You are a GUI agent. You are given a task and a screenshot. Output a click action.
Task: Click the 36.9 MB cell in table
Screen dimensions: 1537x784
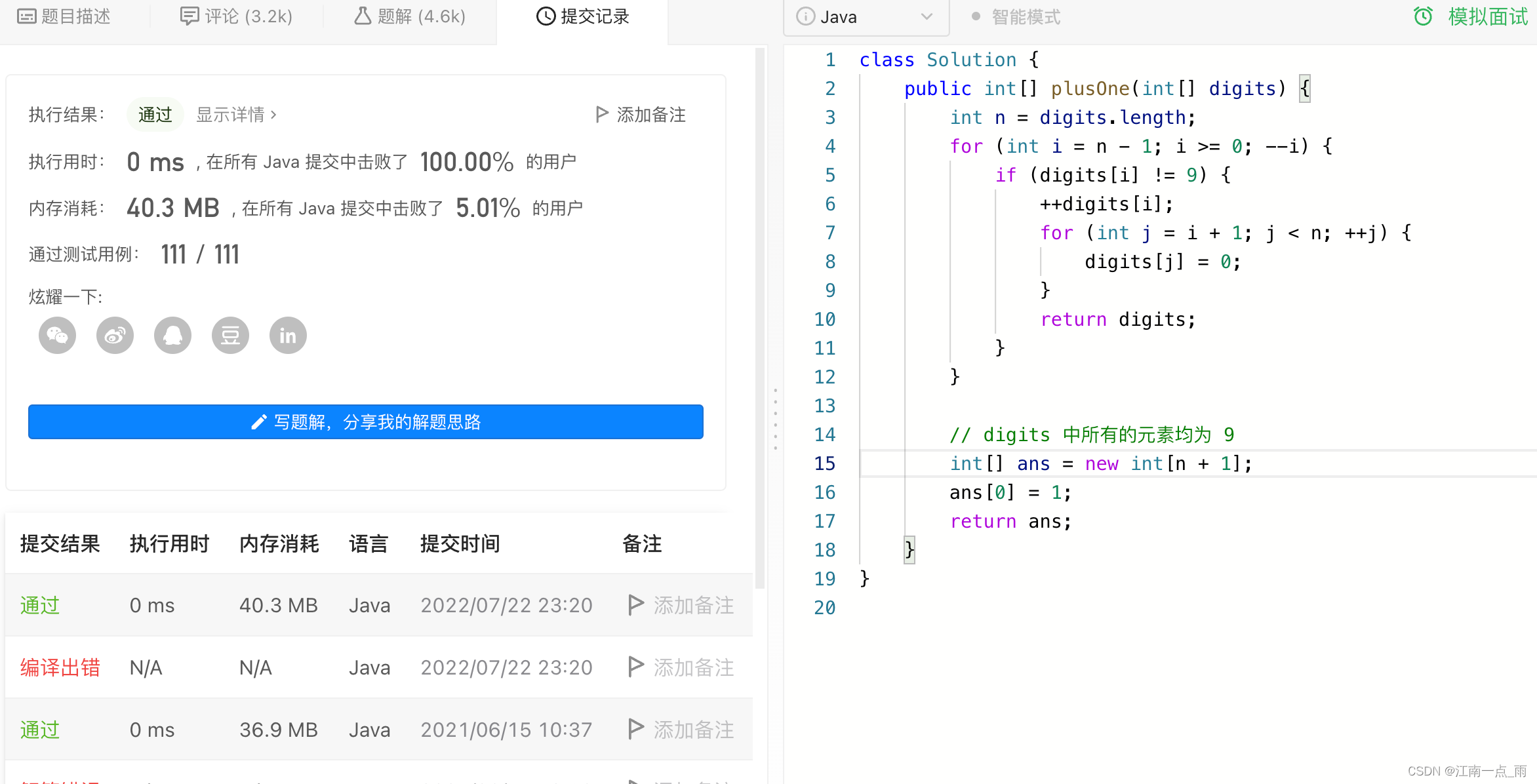click(279, 730)
